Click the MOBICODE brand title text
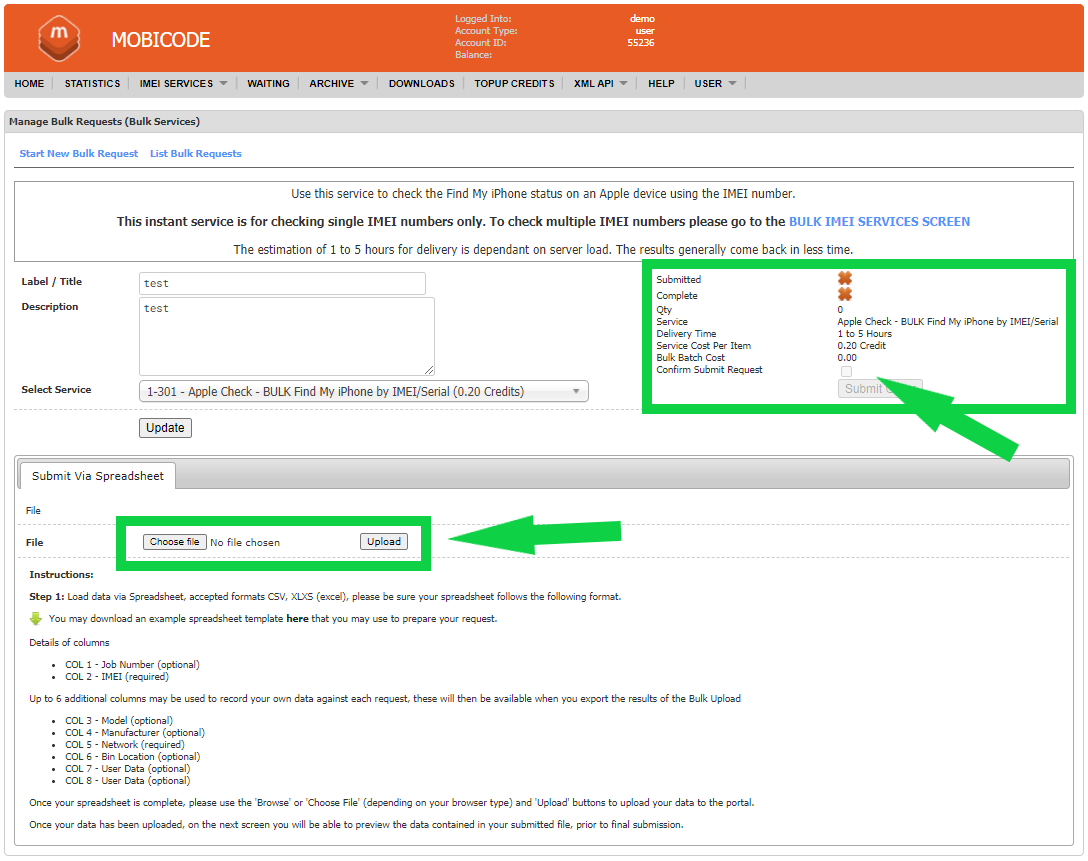Viewport: 1088px width, 861px height. point(161,40)
